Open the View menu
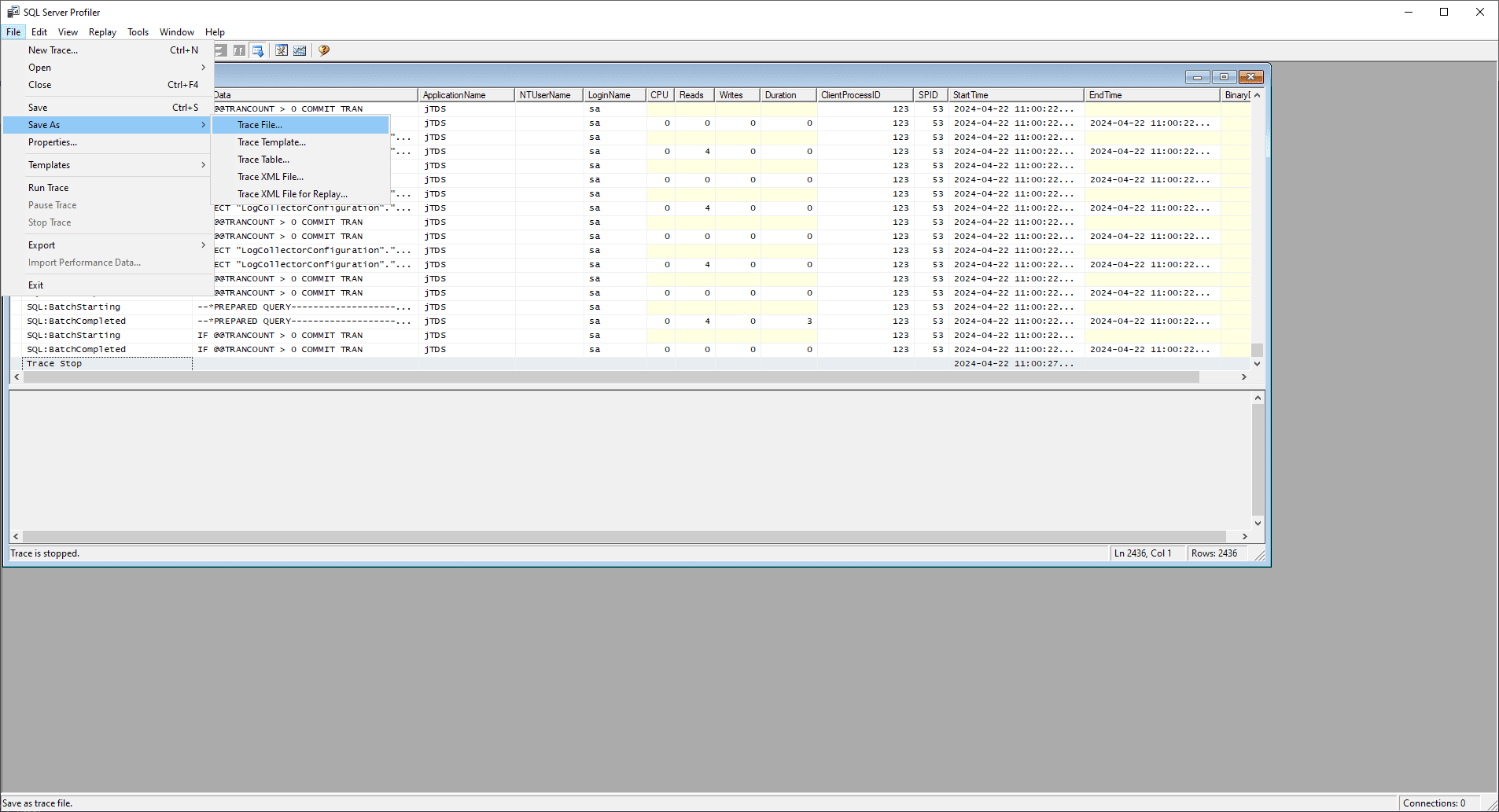The width and height of the screenshot is (1499, 812). pyautogui.click(x=68, y=32)
